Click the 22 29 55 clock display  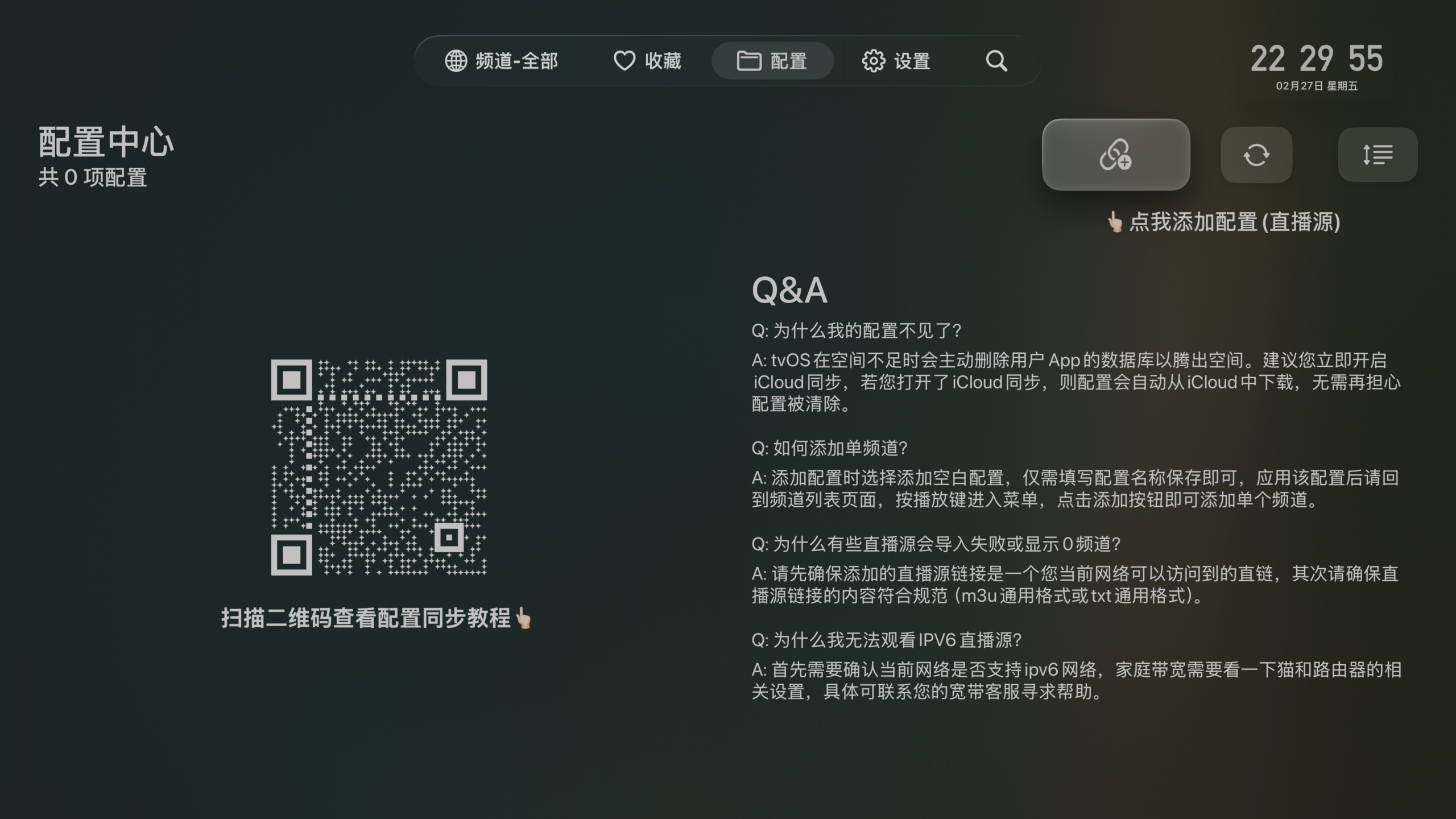(x=1316, y=59)
